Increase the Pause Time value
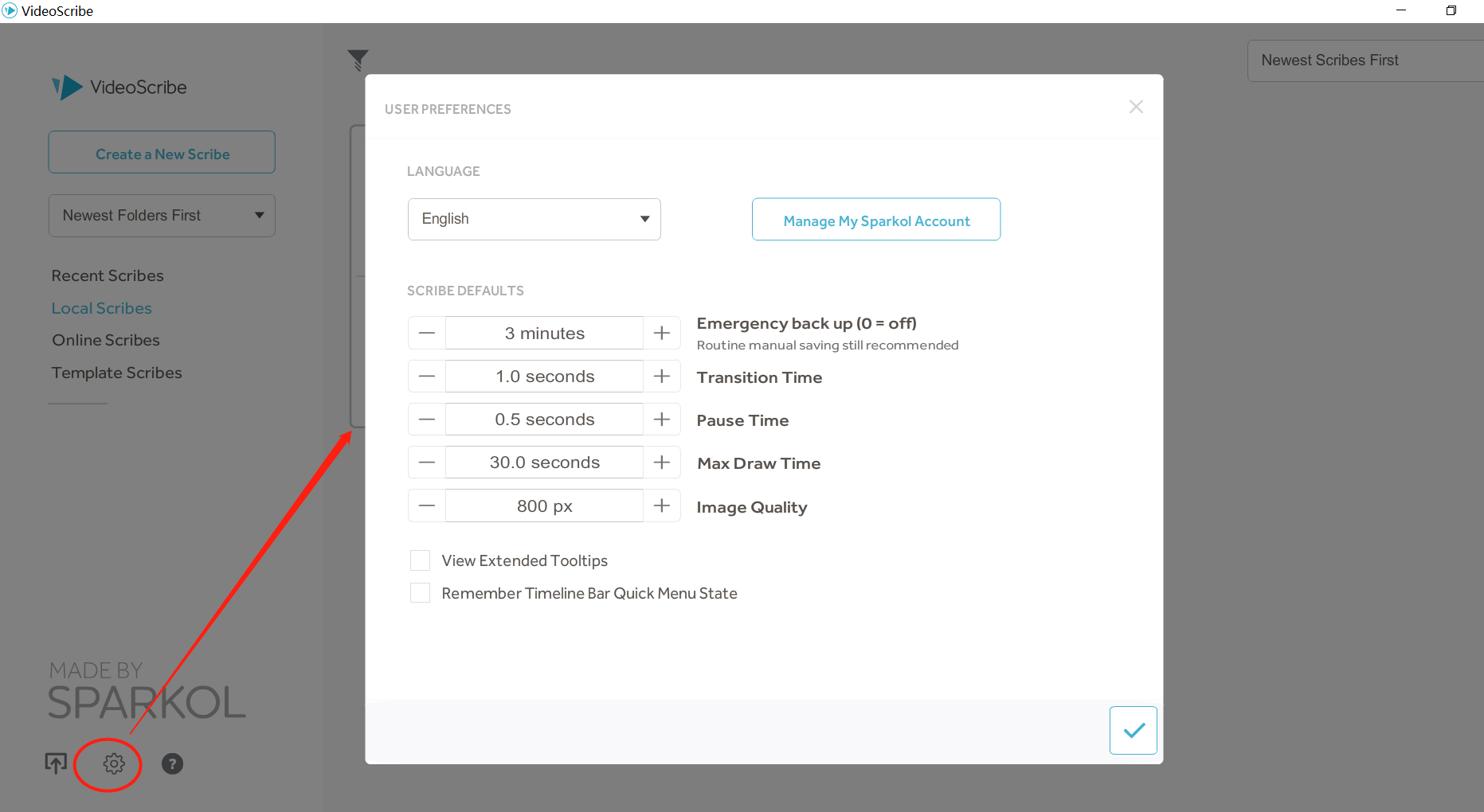Viewport: 1484px width, 812px height. 662,420
